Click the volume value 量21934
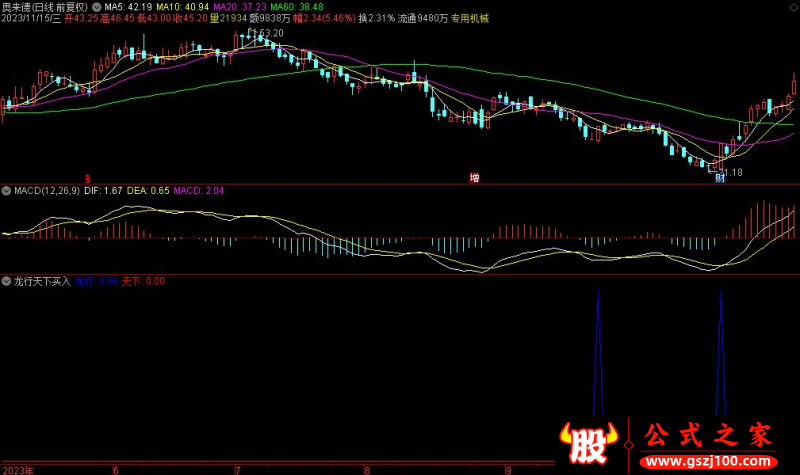The image size is (800, 475). coord(229,18)
